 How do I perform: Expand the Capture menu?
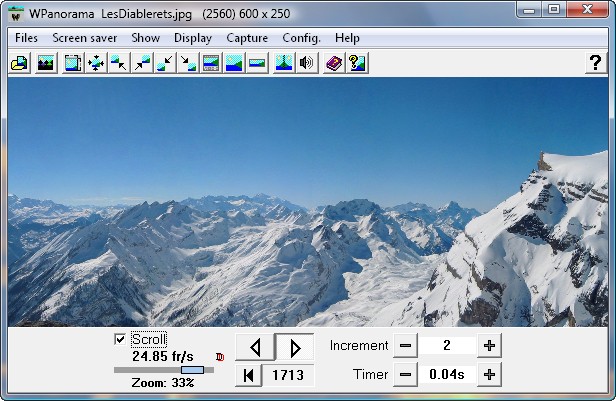(247, 38)
